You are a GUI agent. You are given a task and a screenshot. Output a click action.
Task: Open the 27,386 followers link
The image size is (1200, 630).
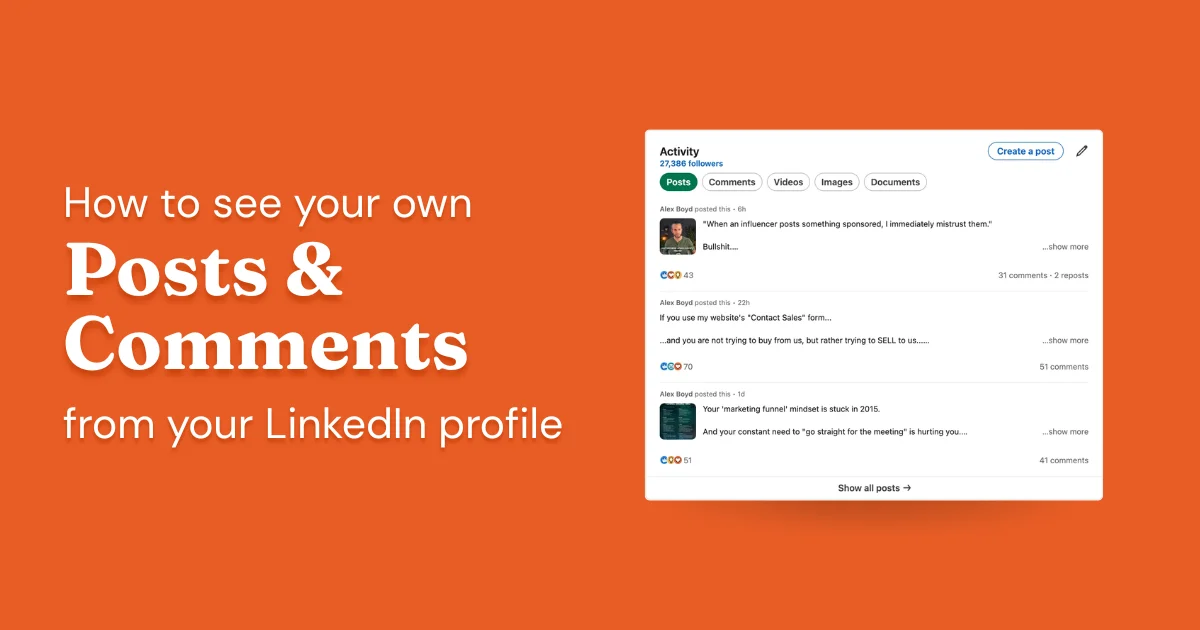pos(691,163)
